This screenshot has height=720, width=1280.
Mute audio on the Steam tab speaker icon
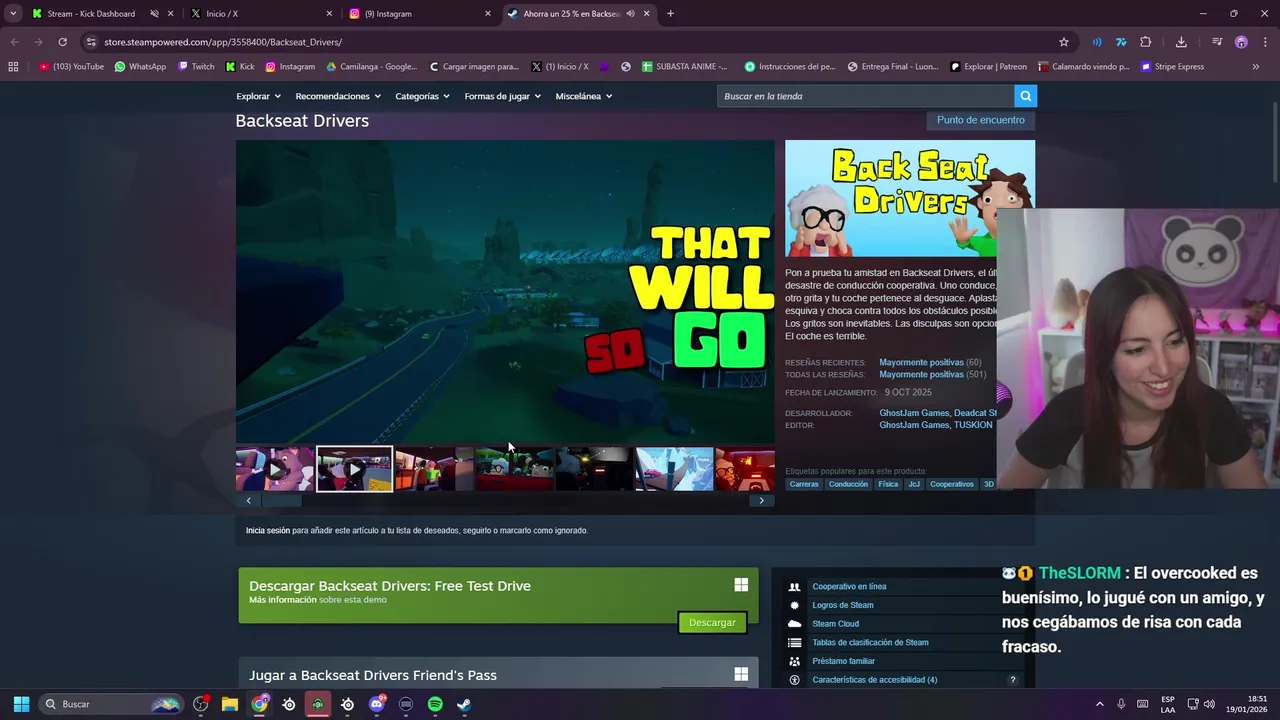tap(630, 14)
